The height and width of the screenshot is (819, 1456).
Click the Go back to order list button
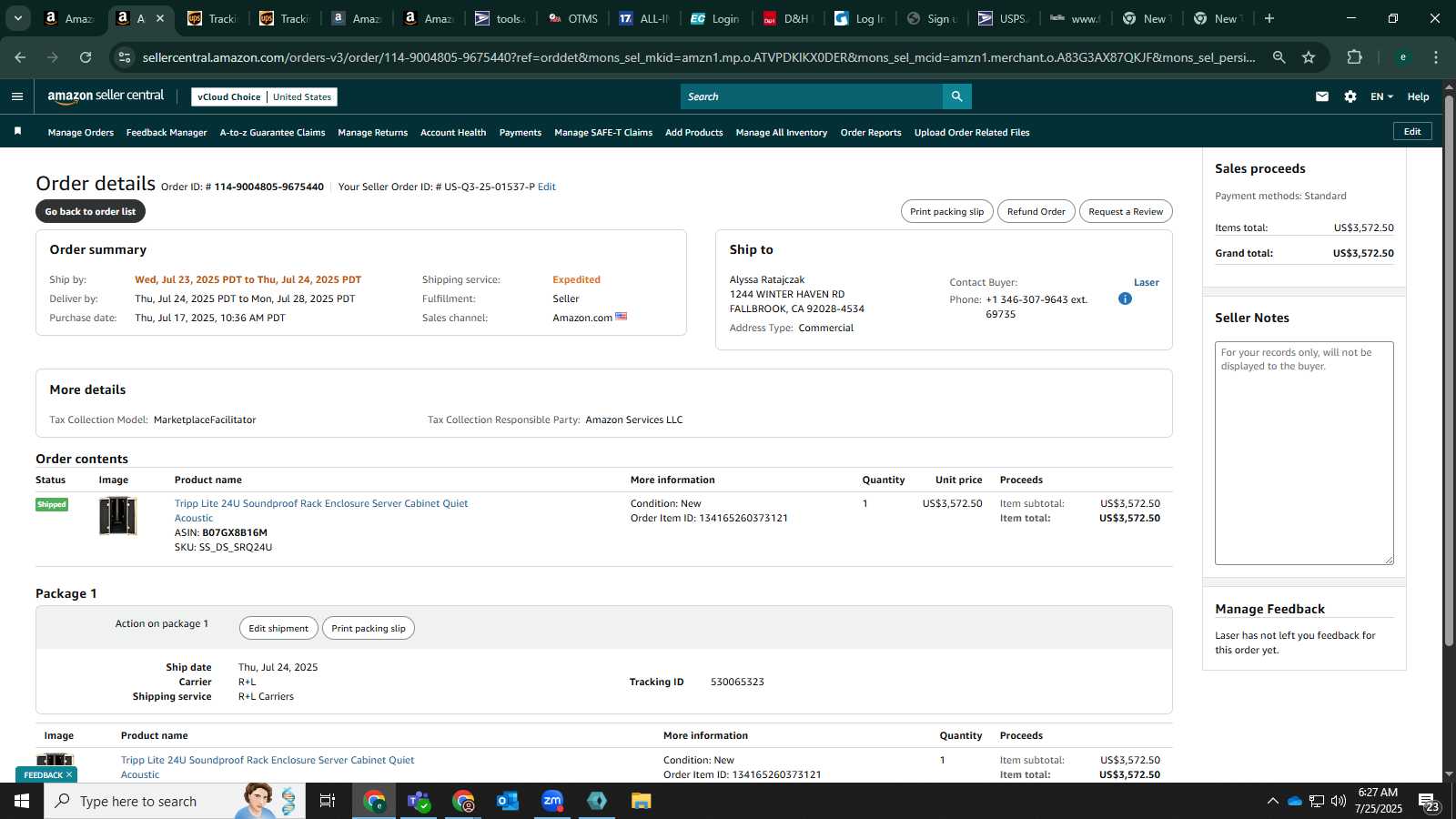90,211
